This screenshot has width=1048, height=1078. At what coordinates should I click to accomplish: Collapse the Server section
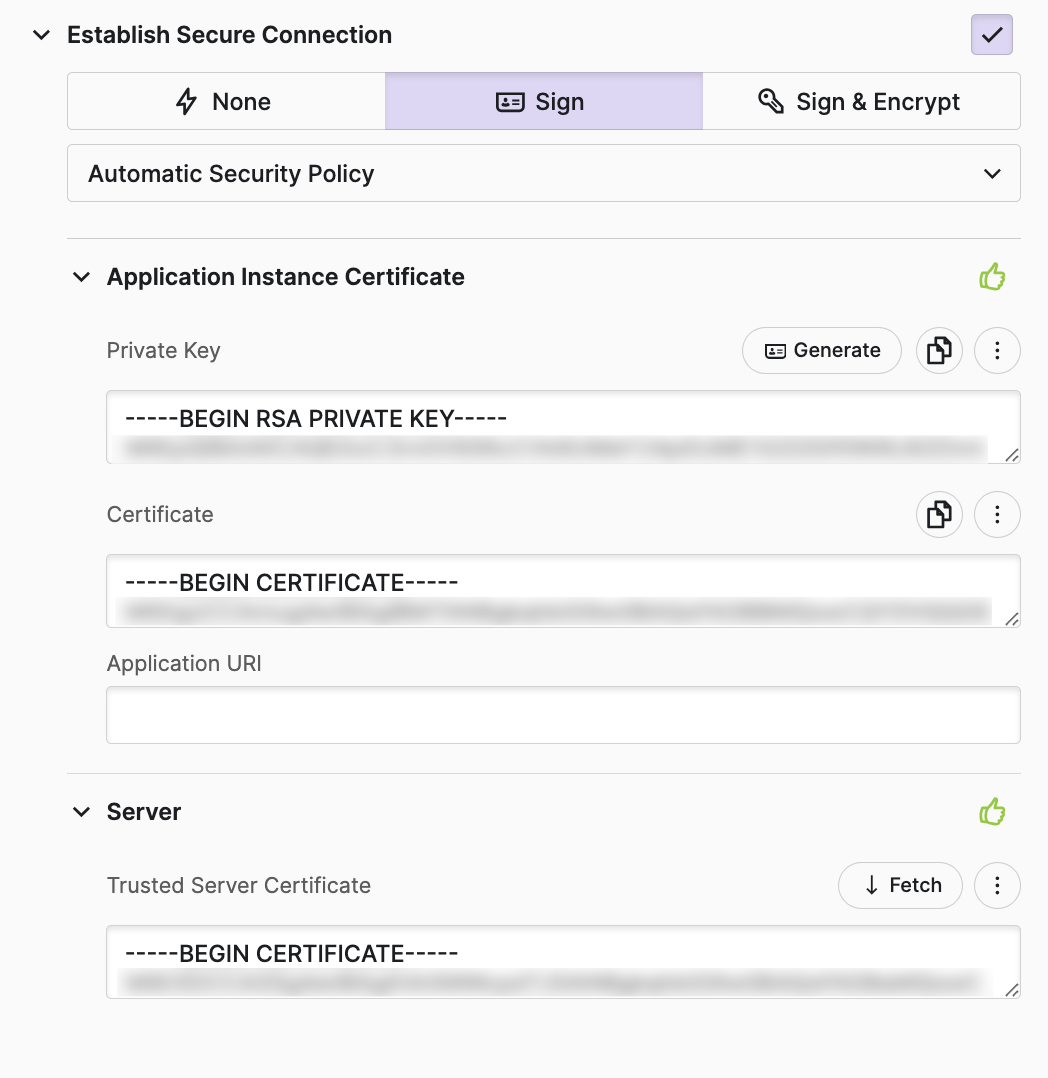pos(82,812)
